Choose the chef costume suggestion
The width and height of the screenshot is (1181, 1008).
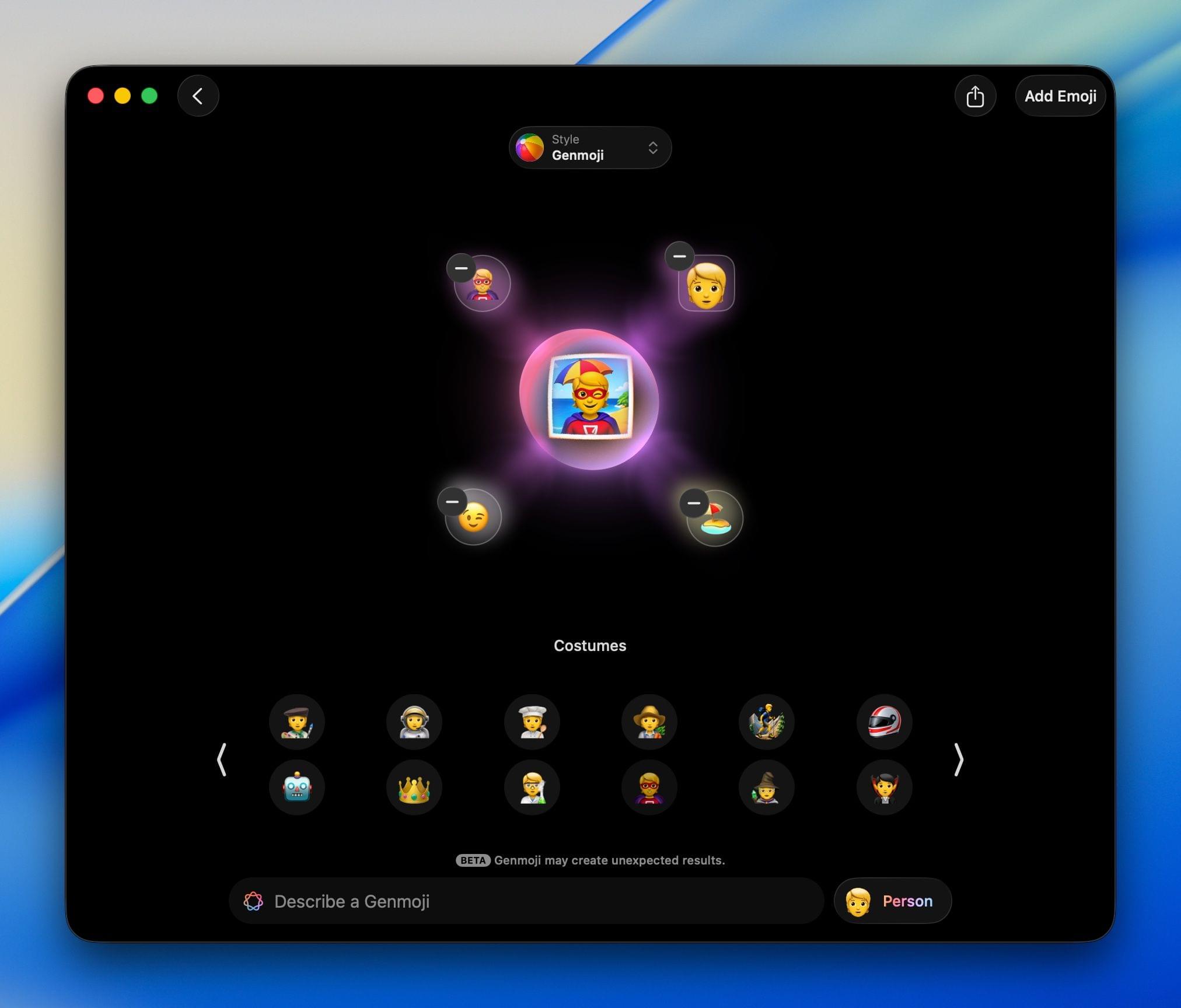[x=532, y=722]
